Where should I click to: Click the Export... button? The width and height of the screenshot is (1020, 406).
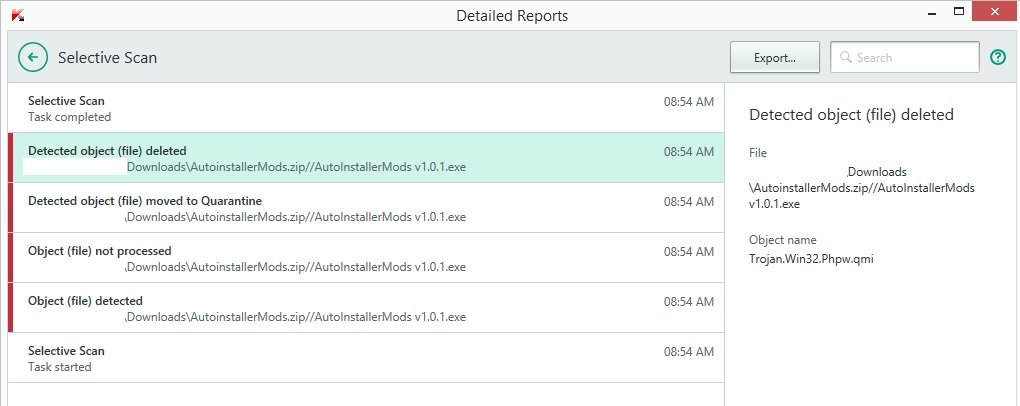point(774,57)
